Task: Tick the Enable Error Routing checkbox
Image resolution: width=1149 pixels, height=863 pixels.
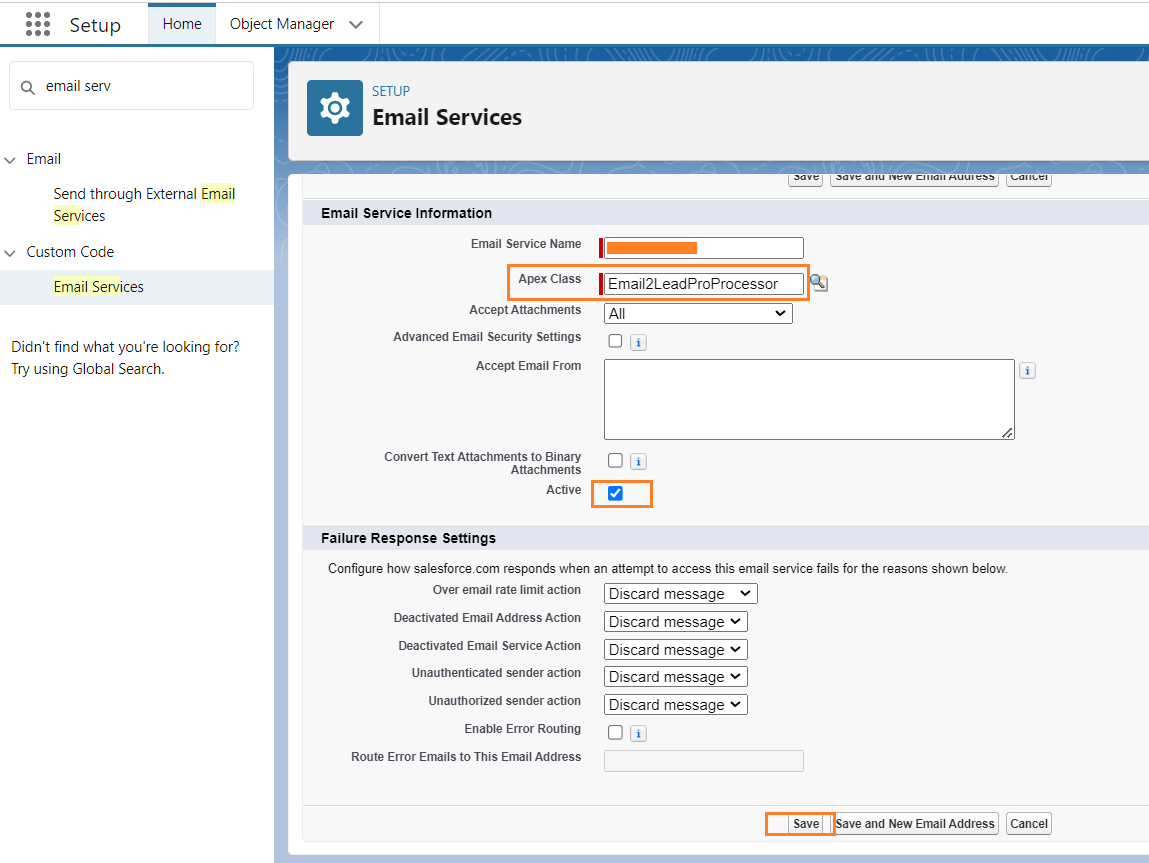Action: point(615,732)
